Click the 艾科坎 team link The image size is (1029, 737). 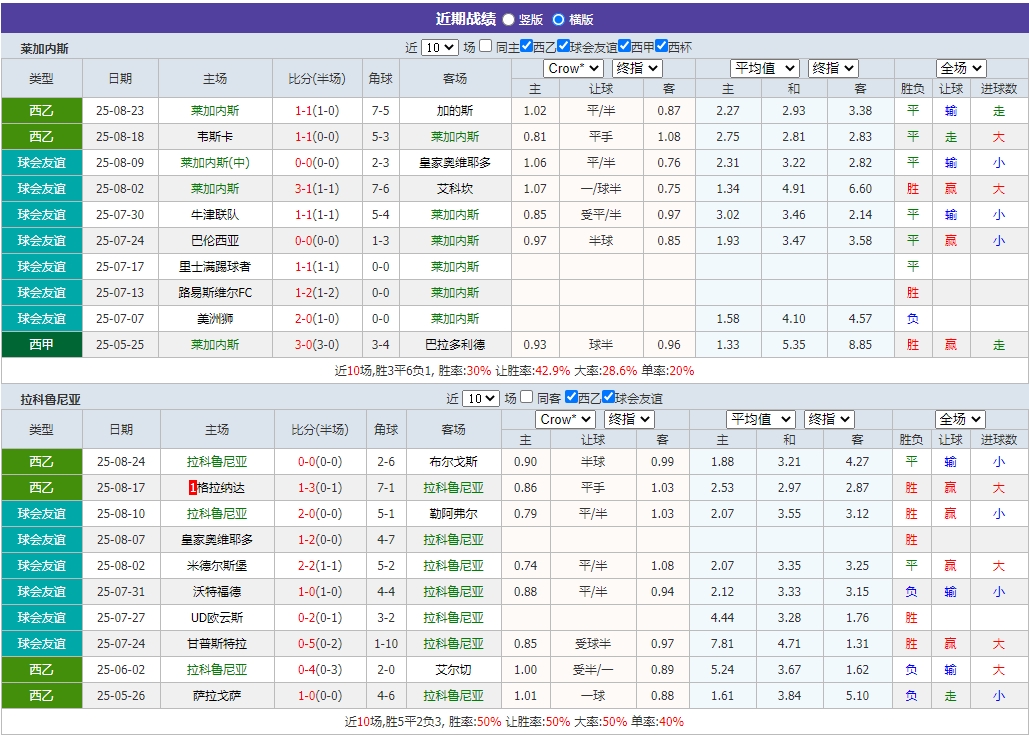[453, 188]
